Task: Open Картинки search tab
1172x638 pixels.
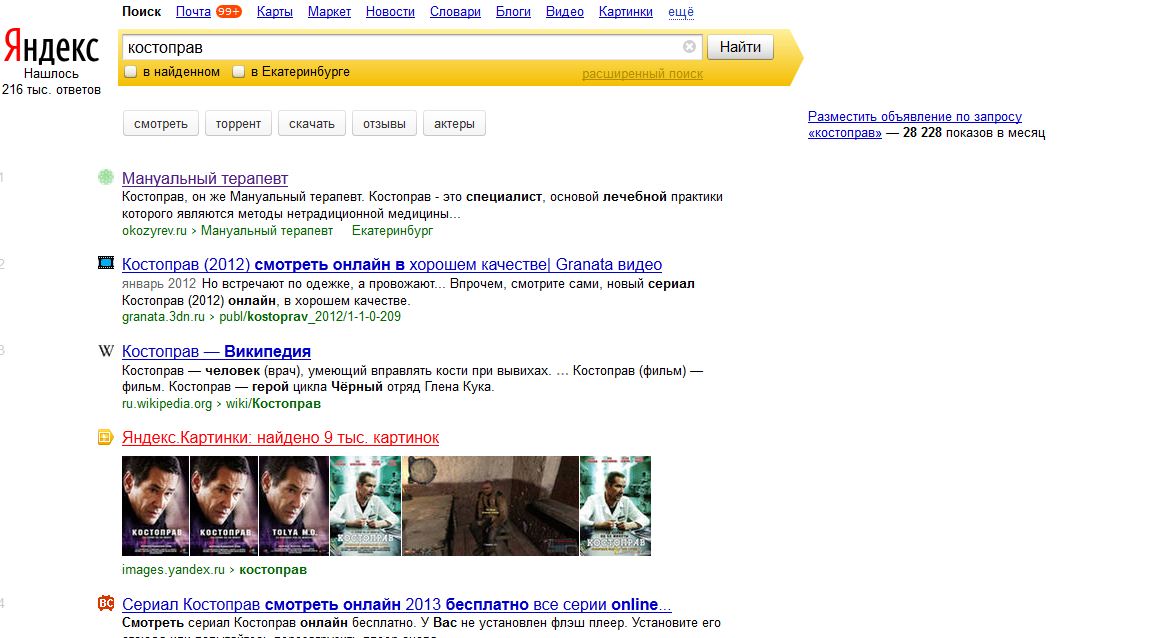Action: (626, 12)
